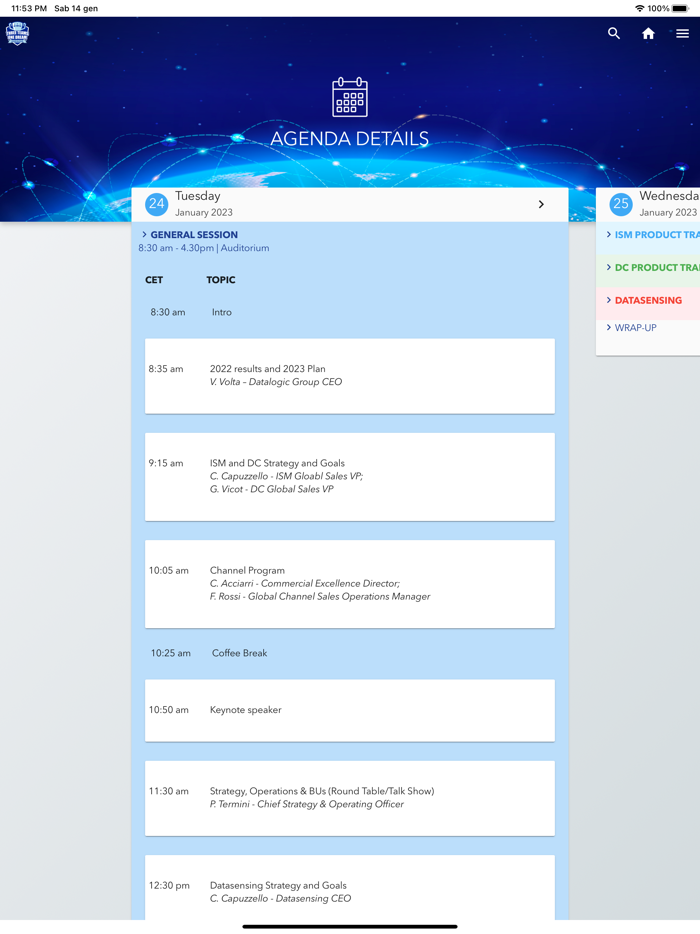Open the search magnifier icon
700x934 pixels.
pos(614,33)
